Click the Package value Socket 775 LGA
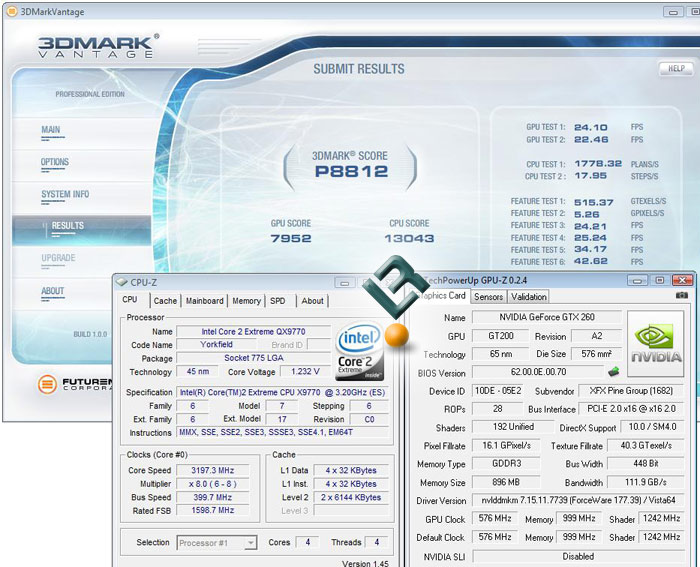 254,358
